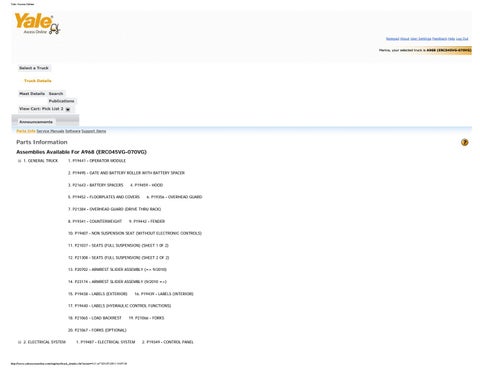Open the User Settings link
This screenshot has width=480, height=371.
pos(421,39)
